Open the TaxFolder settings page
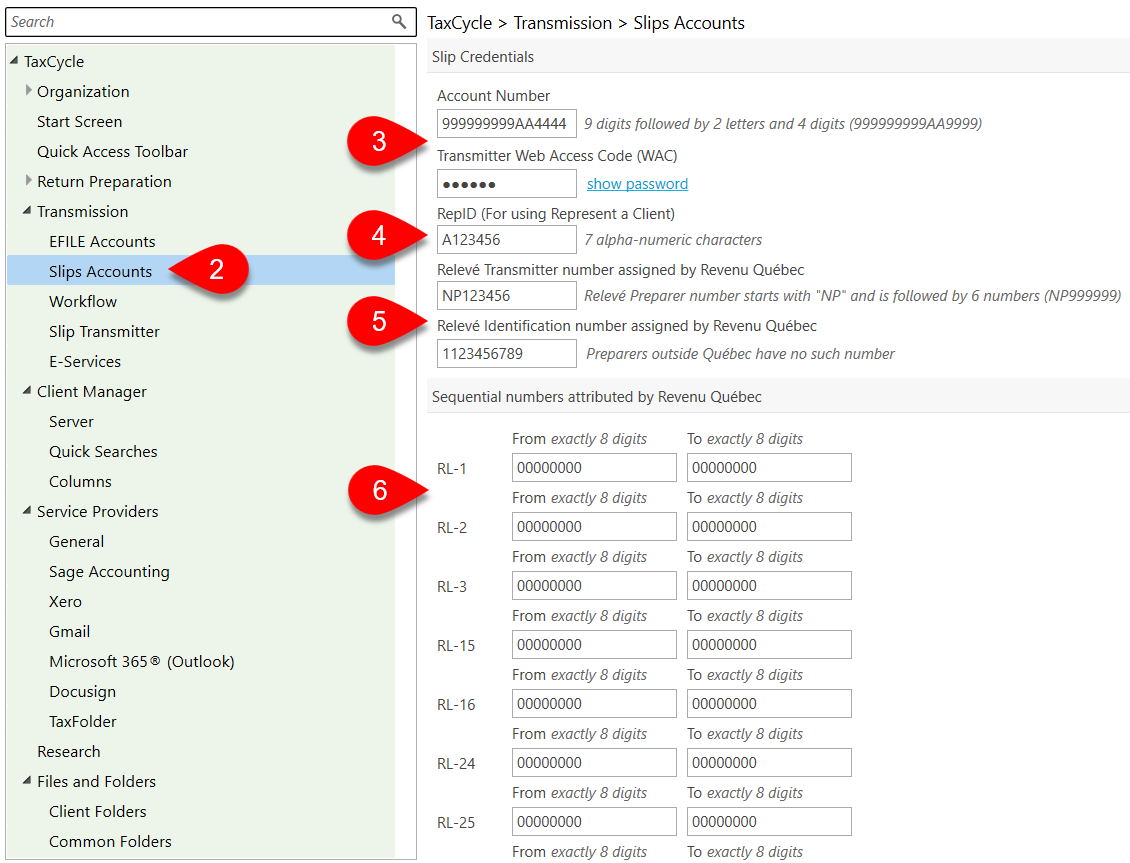This screenshot has height=863, width=1130. tap(82, 721)
